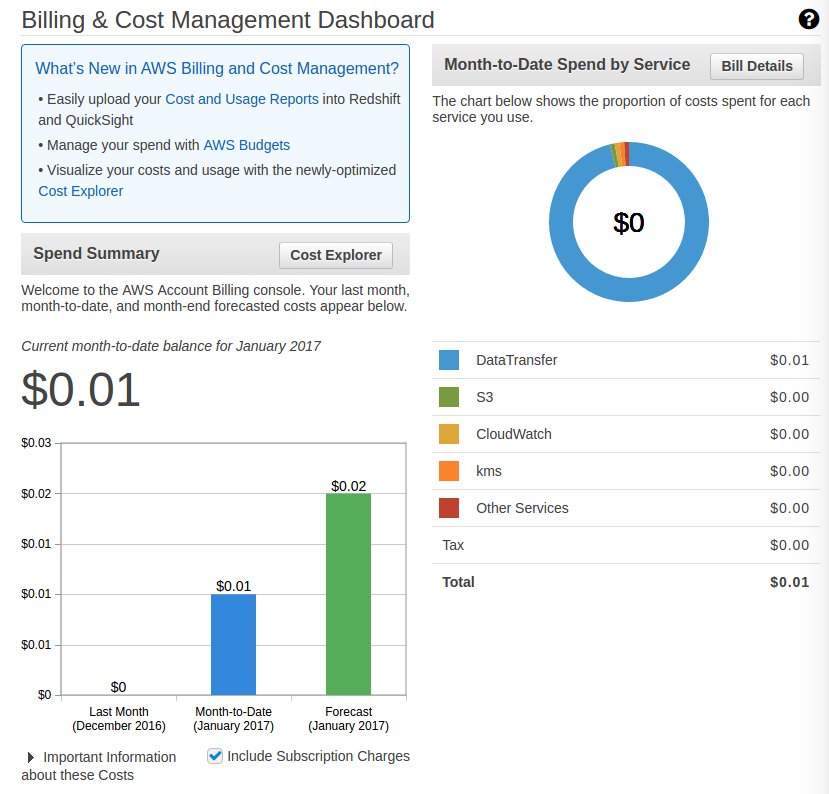Click Forecast (January 2017) axis label
The width and height of the screenshot is (829, 794).
point(348,719)
